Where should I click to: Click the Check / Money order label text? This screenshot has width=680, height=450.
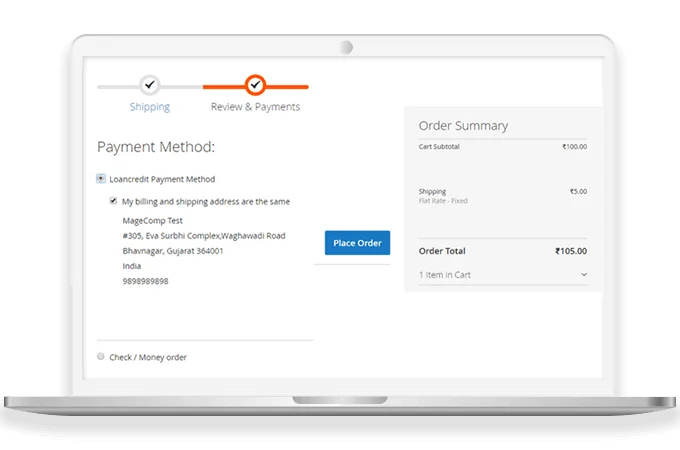tap(148, 357)
